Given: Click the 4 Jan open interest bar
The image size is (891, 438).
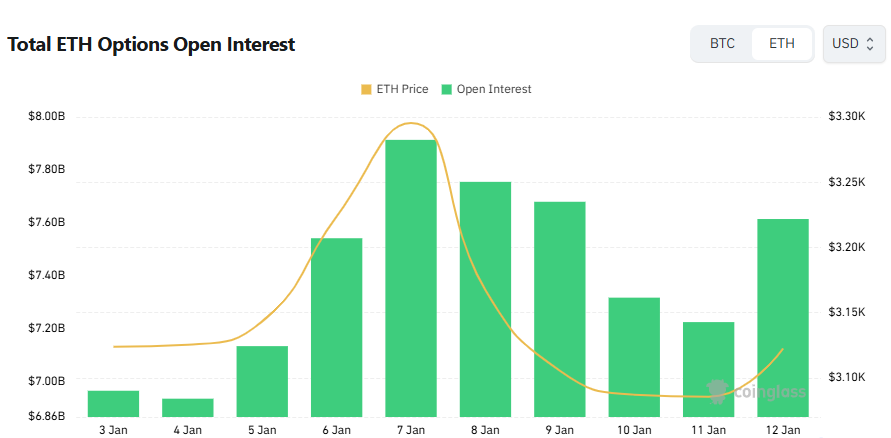Looking at the screenshot, I should [188, 407].
